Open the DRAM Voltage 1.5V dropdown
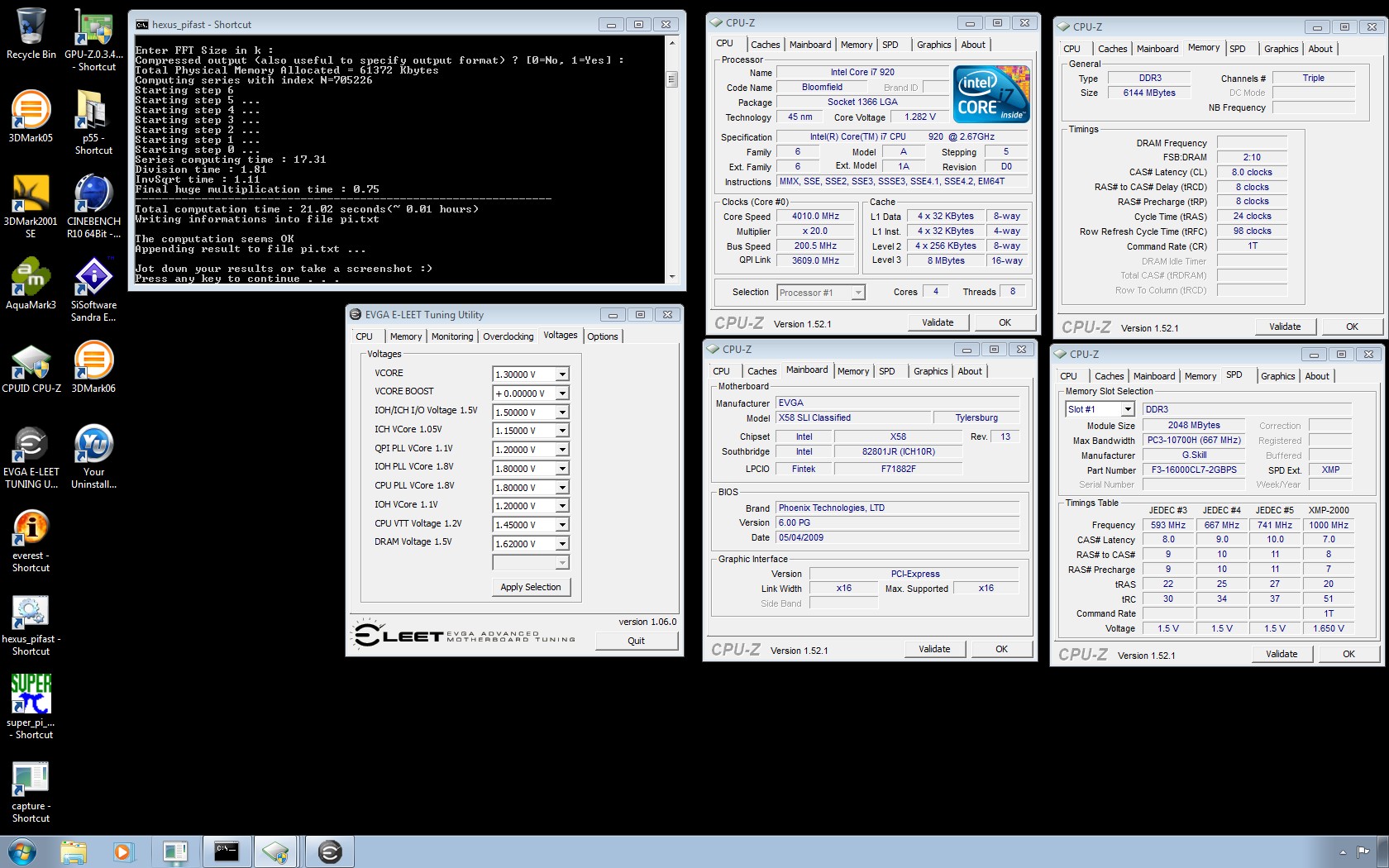This screenshot has height=868, width=1389. pyautogui.click(x=562, y=544)
